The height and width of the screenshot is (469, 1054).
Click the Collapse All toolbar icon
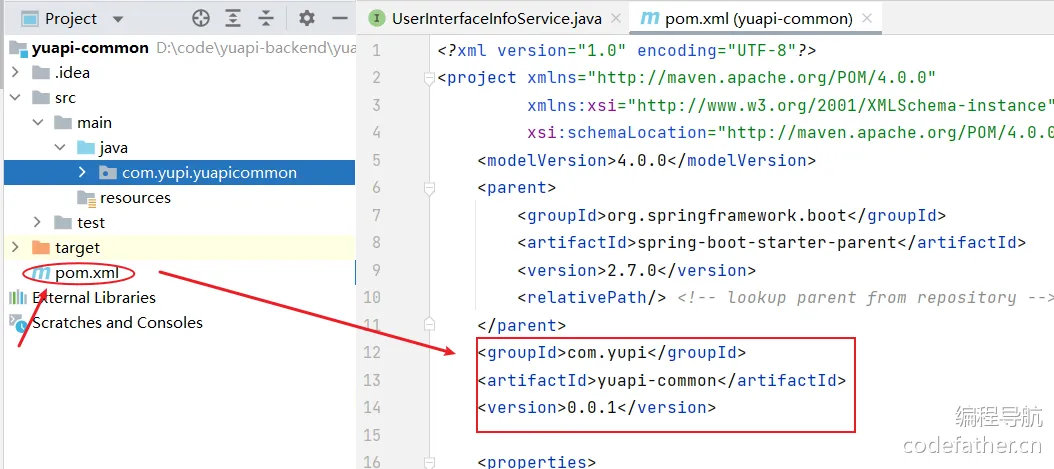tap(267, 18)
